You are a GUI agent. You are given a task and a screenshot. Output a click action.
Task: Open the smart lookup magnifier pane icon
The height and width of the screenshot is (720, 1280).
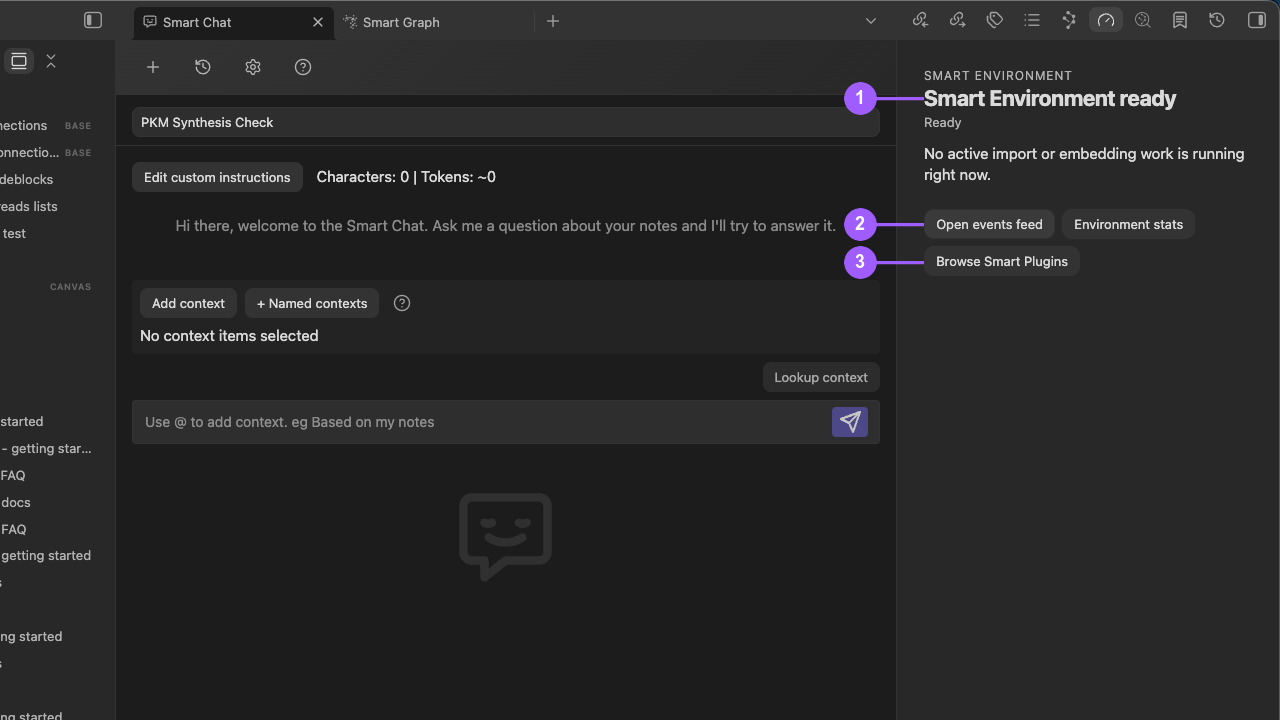(x=1143, y=20)
